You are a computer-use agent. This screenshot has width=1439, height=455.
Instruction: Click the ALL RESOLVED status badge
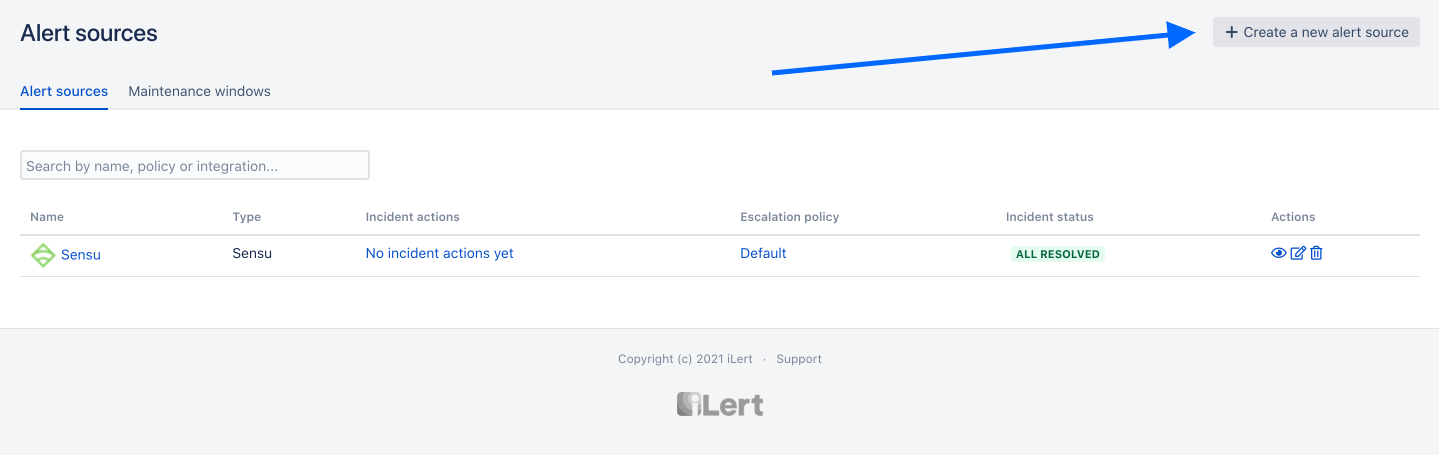click(x=1057, y=254)
